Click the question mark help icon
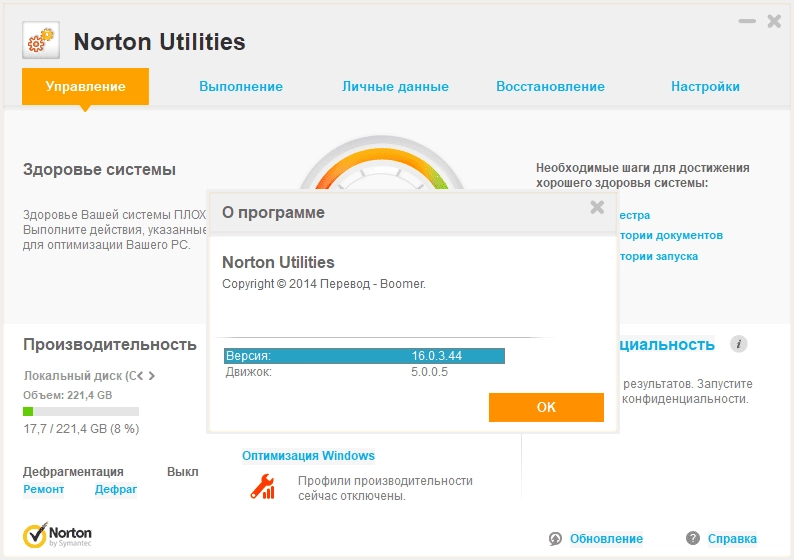Screen dimensions: 794x560 693,538
